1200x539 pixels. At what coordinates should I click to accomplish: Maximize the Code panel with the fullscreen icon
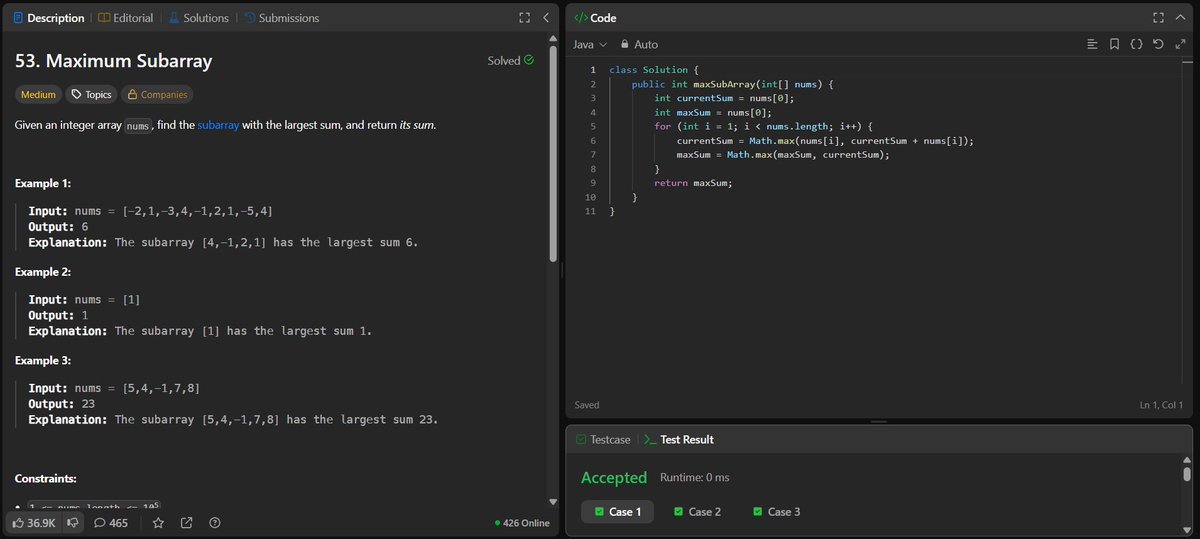1158,18
